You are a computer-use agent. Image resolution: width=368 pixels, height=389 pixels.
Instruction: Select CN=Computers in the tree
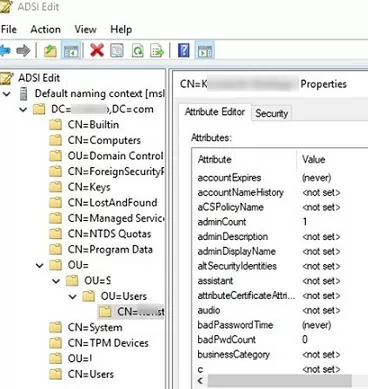pos(104,140)
